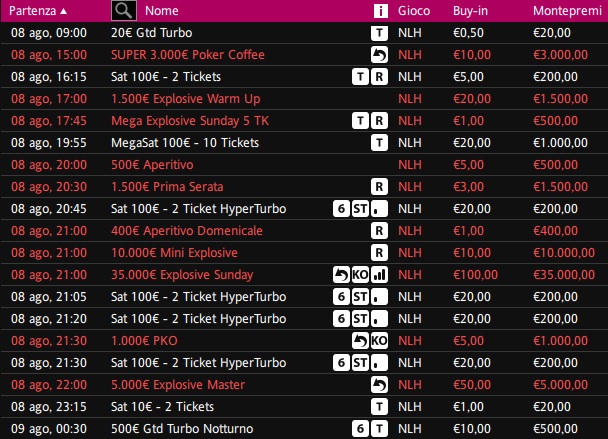Open the 10.000€ Mini Explosive tournament
This screenshot has height=439, width=608.
(174, 253)
